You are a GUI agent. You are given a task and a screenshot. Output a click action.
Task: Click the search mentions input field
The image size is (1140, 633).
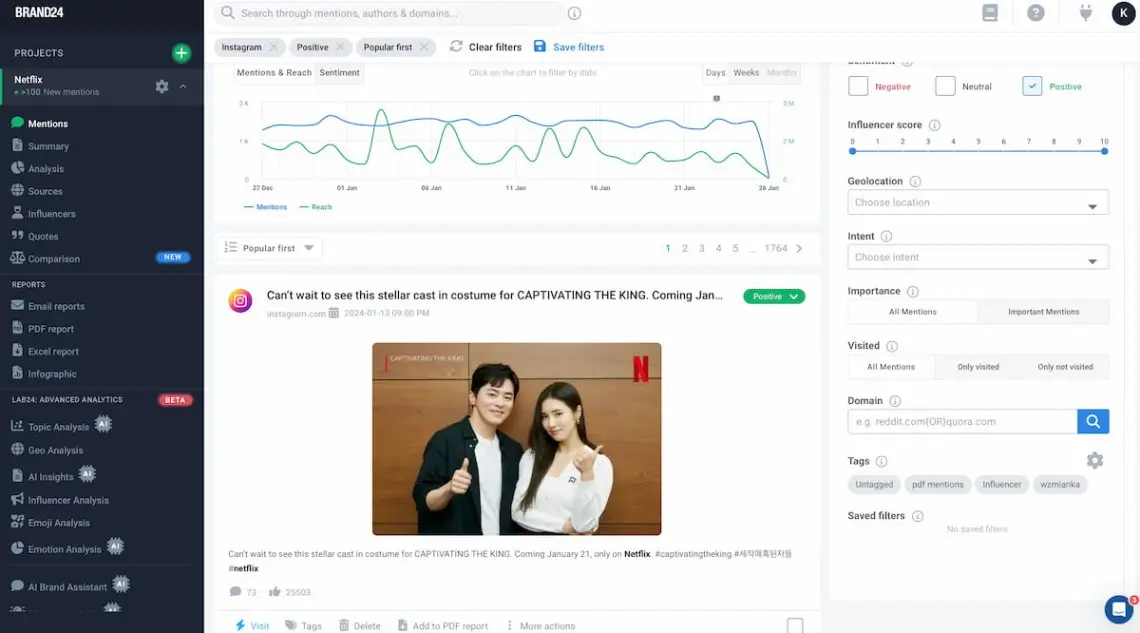[x=390, y=13]
